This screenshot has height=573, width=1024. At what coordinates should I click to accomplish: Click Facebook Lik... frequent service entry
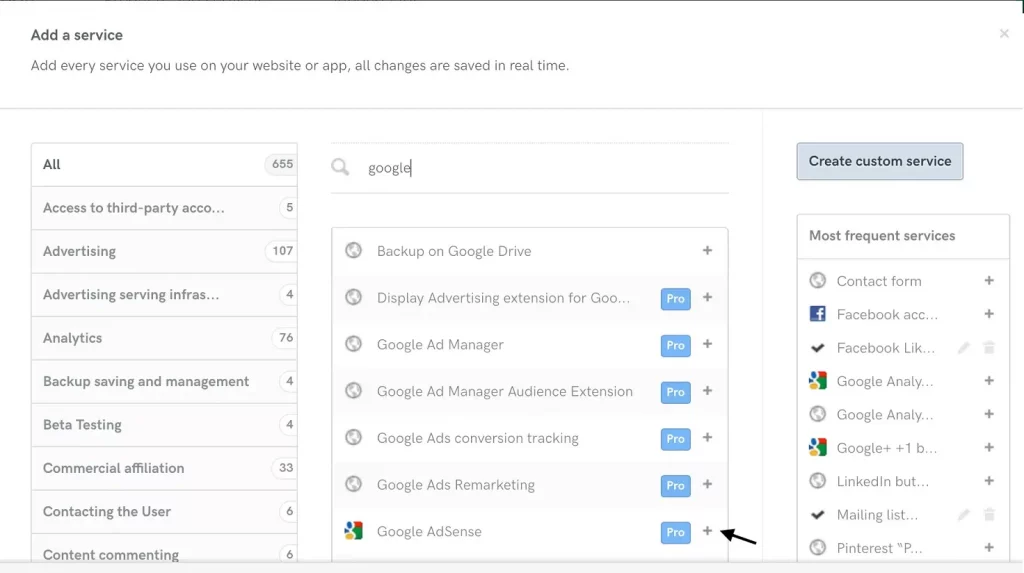point(886,348)
